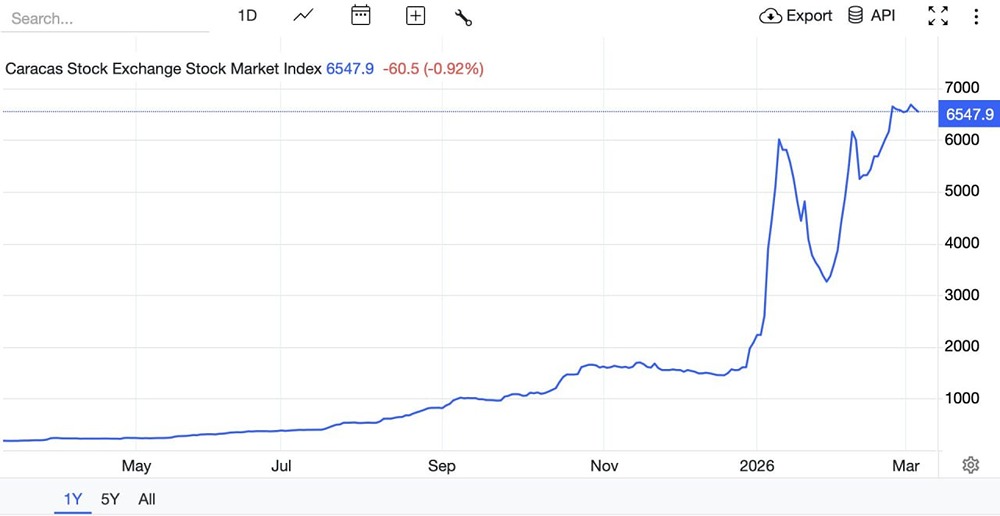Open the wrench tools menu

tap(463, 16)
